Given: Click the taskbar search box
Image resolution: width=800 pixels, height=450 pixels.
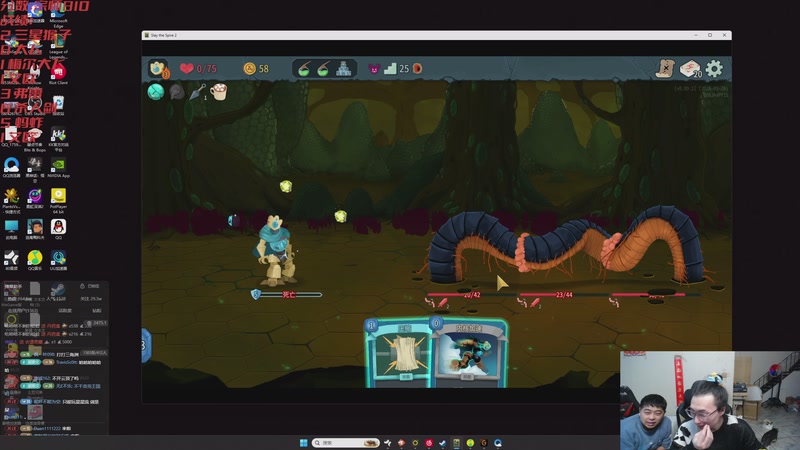Looking at the screenshot, I should pos(345,442).
